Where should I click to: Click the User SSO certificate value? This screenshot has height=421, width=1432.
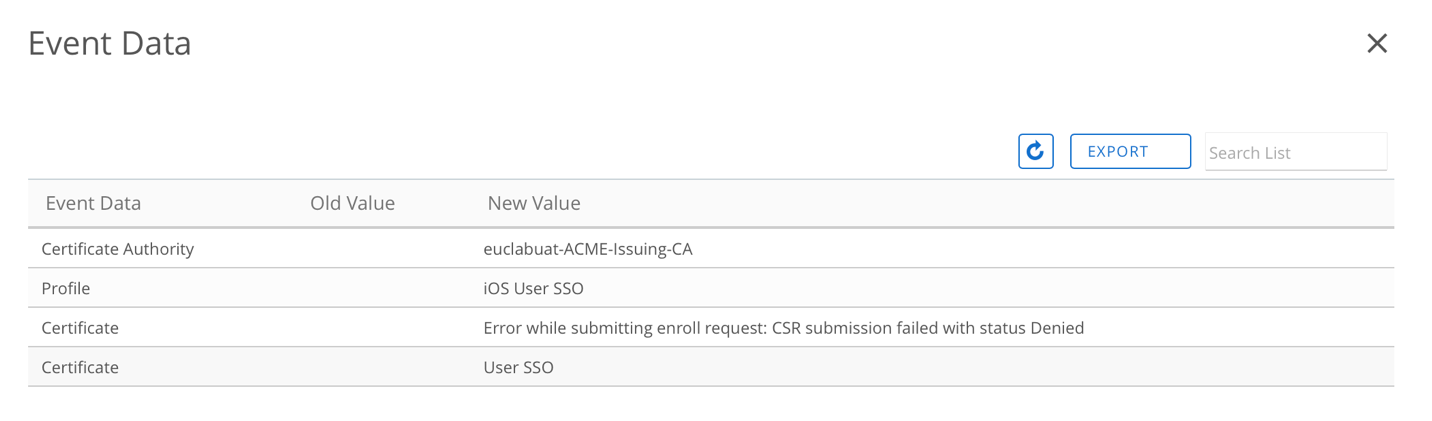coord(518,367)
